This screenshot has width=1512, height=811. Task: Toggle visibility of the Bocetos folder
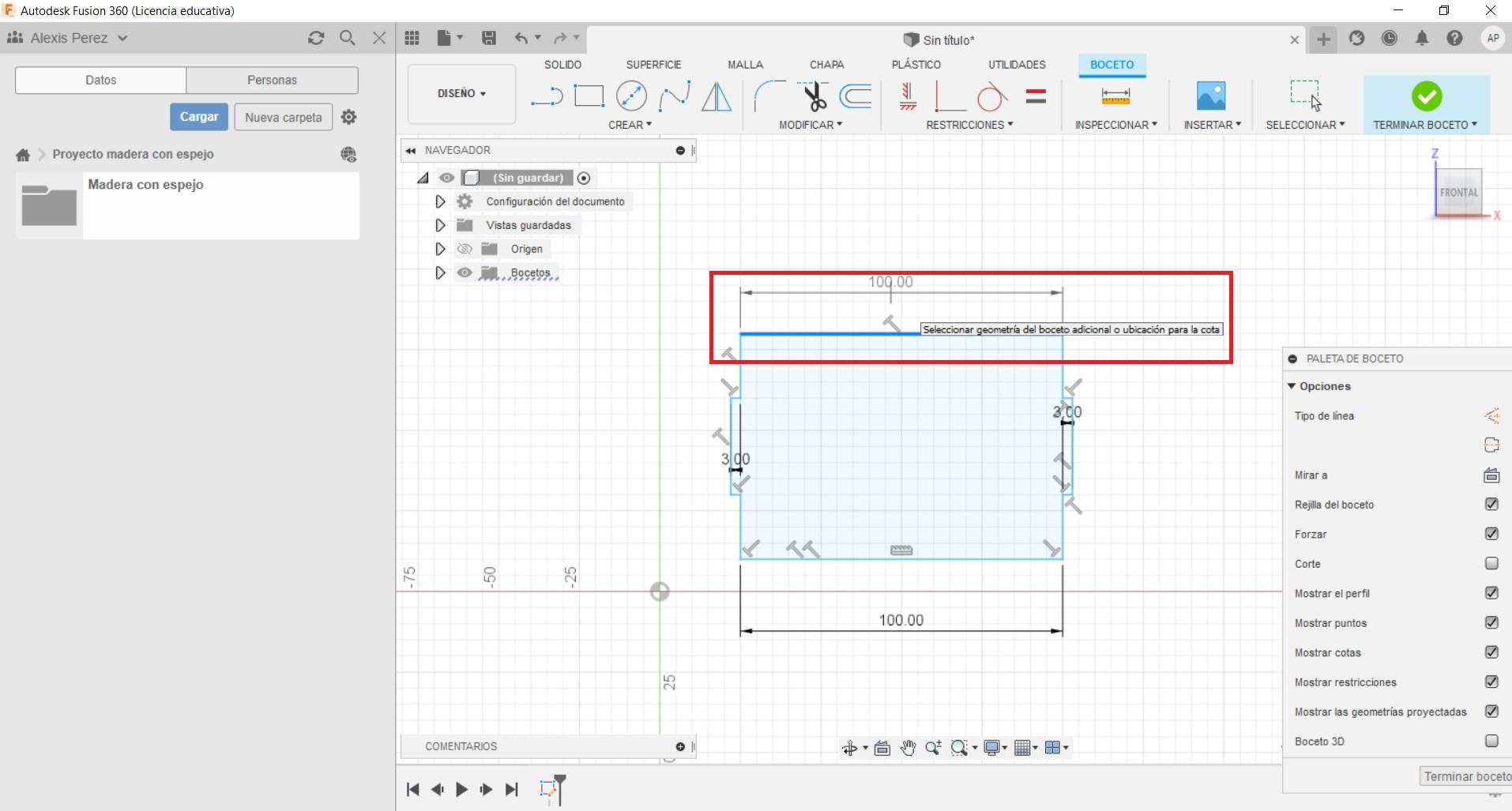(x=465, y=272)
